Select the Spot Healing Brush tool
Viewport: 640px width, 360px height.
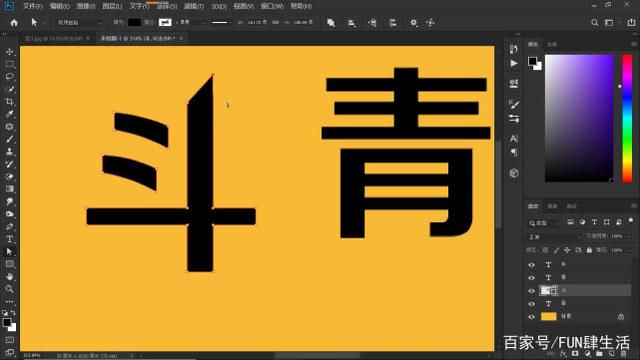9,127
